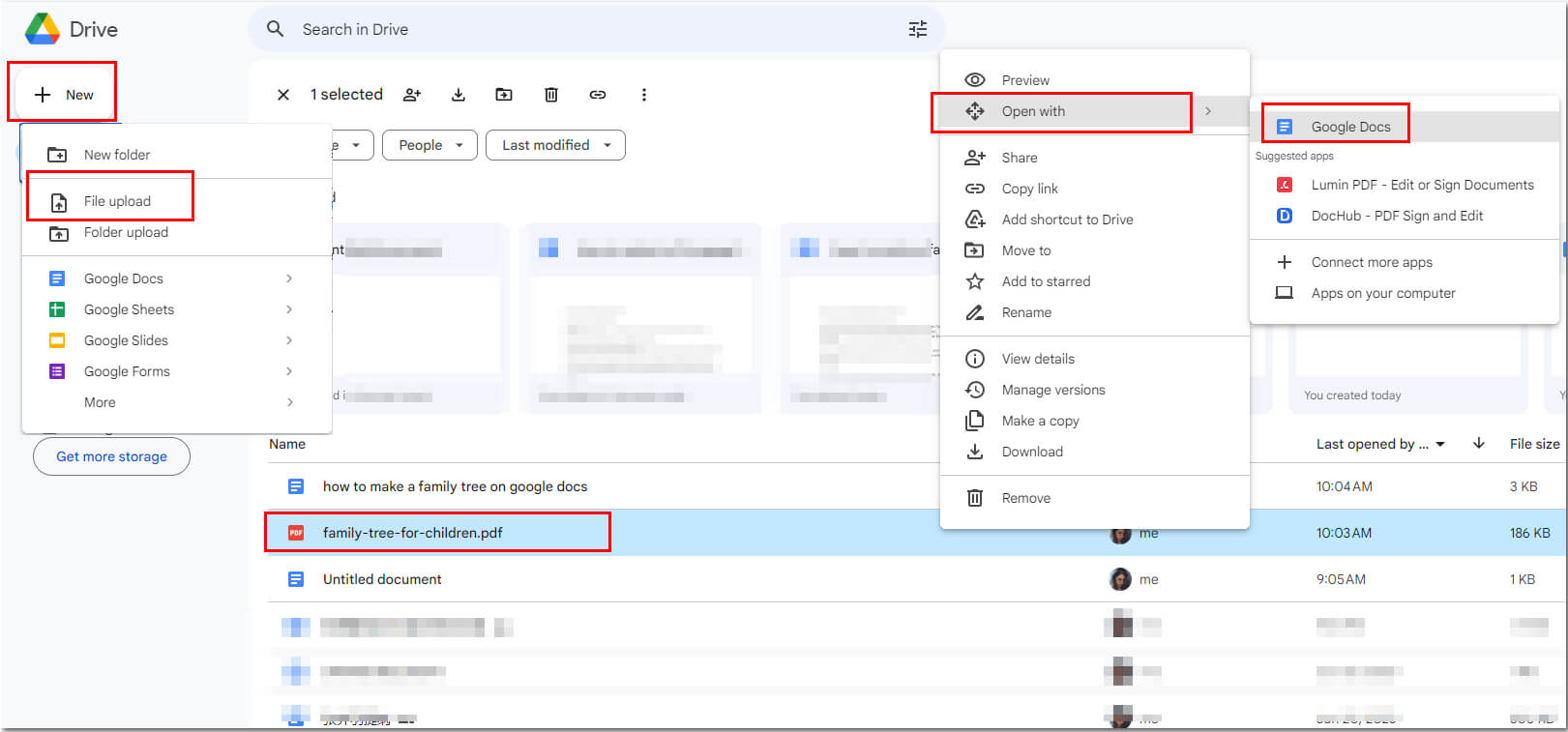Viewport: 1568px width, 732px height.
Task: Open the People filter dropdown
Action: pyautogui.click(x=429, y=145)
